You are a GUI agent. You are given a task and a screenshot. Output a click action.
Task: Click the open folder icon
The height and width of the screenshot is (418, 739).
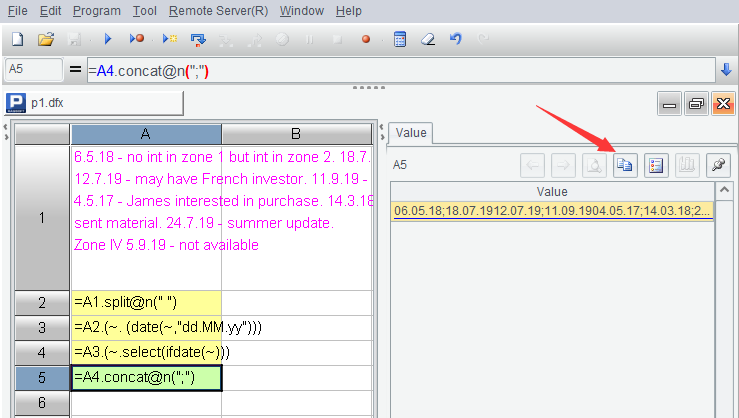45,39
